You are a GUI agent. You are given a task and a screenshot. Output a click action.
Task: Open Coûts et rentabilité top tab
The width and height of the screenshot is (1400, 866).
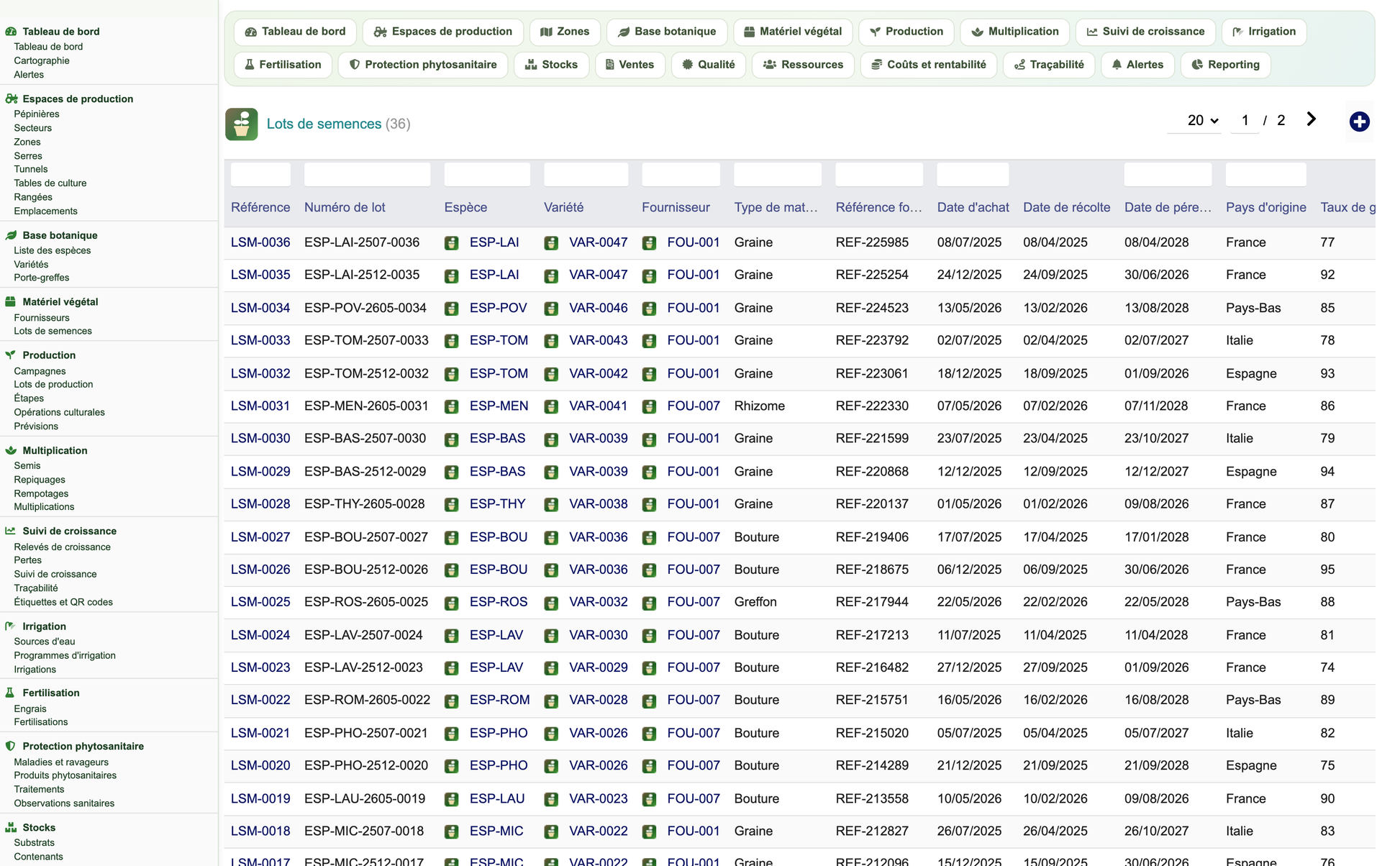(929, 65)
